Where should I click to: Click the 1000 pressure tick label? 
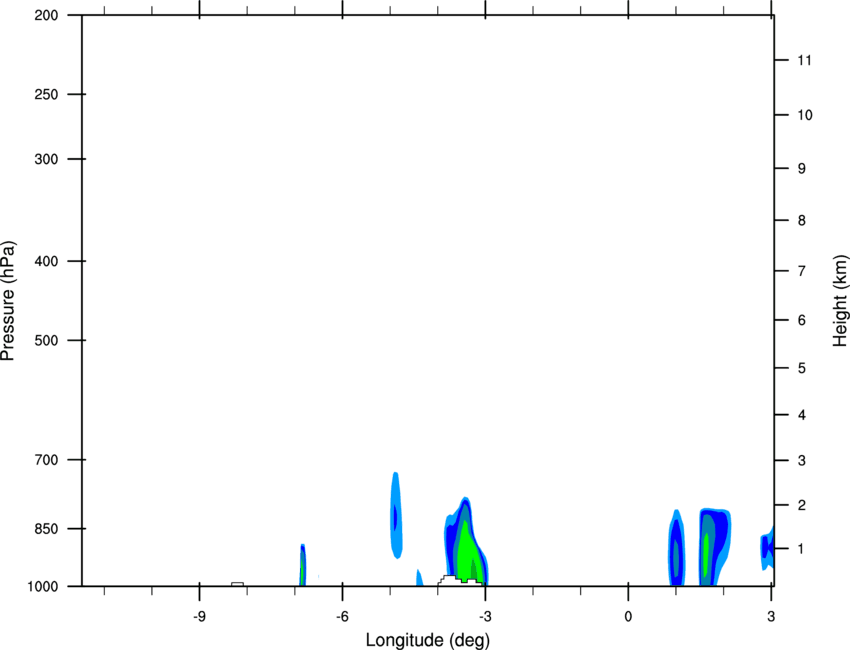point(42,586)
